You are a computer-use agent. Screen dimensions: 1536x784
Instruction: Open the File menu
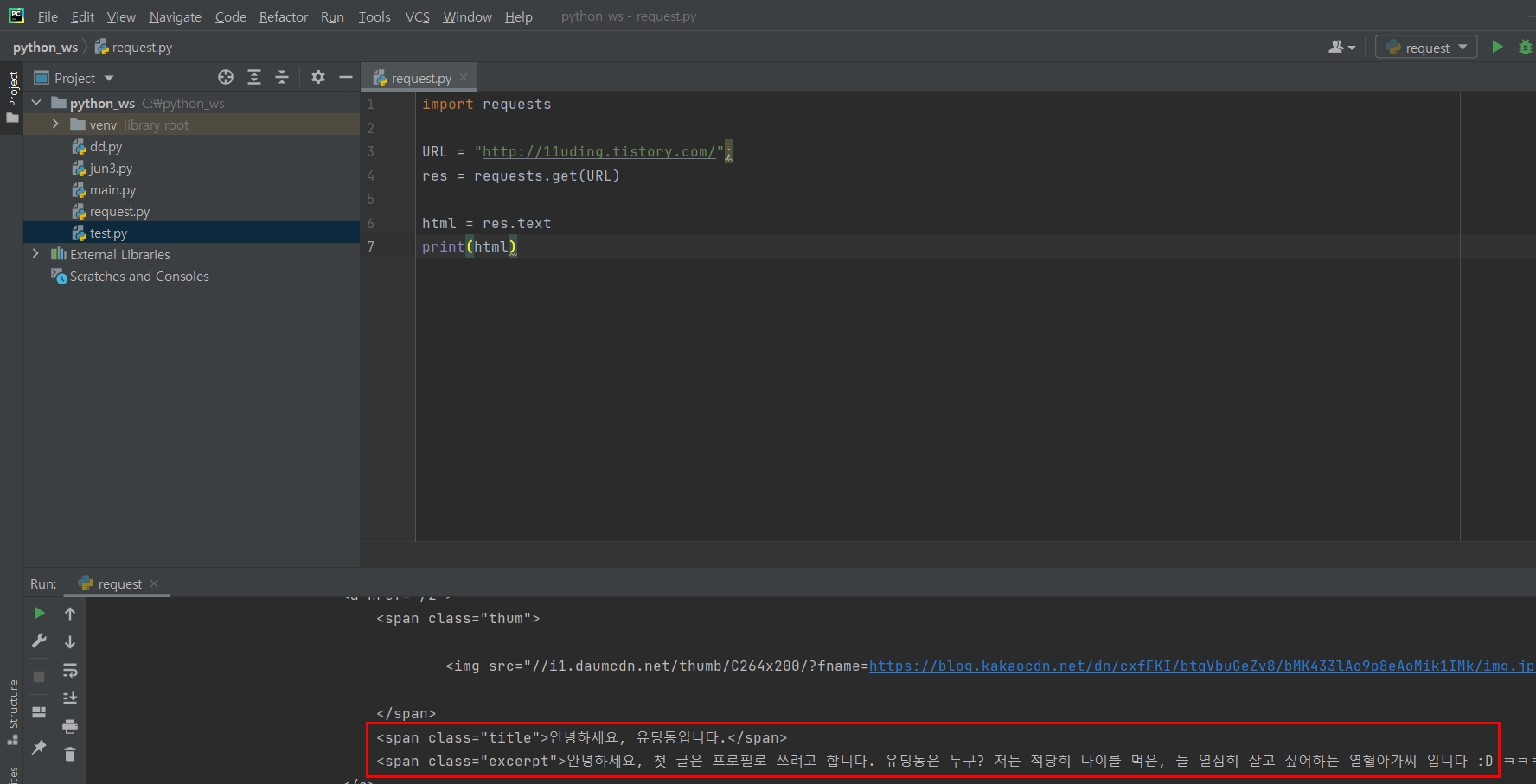[48, 16]
